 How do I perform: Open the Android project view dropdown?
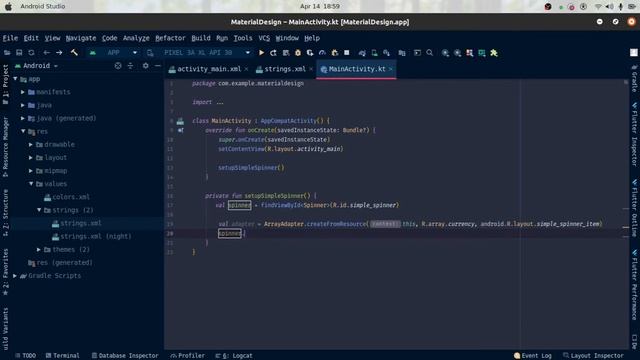pos(36,66)
